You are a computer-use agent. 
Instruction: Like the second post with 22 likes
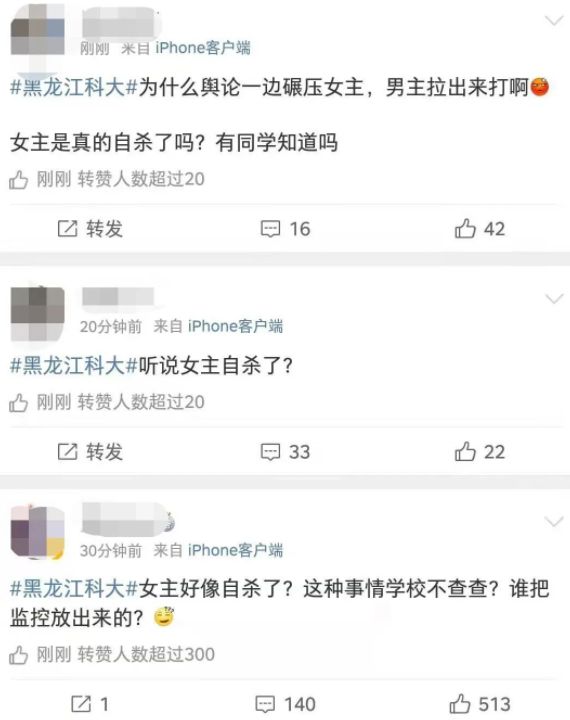click(480, 452)
